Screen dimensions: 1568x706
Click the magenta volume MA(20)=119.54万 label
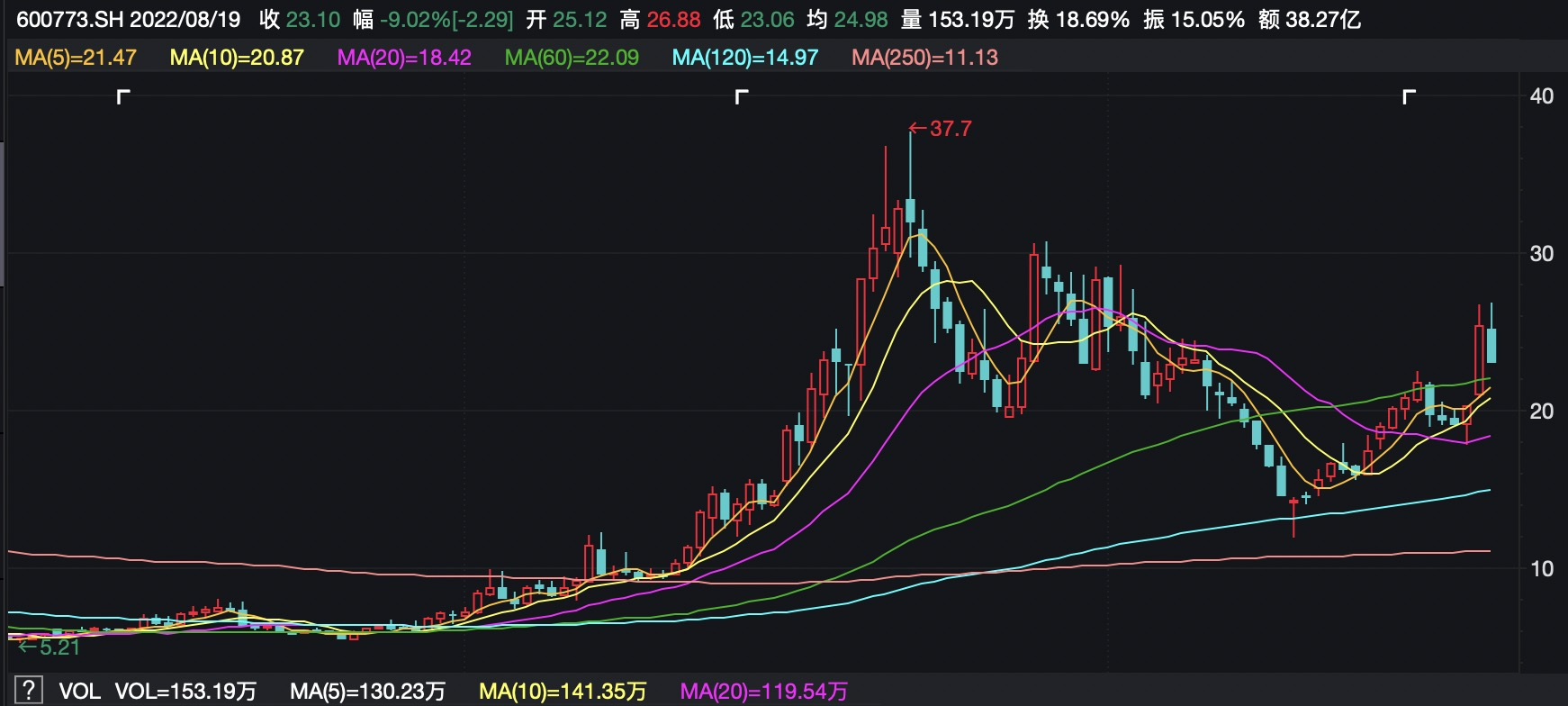coord(763,692)
